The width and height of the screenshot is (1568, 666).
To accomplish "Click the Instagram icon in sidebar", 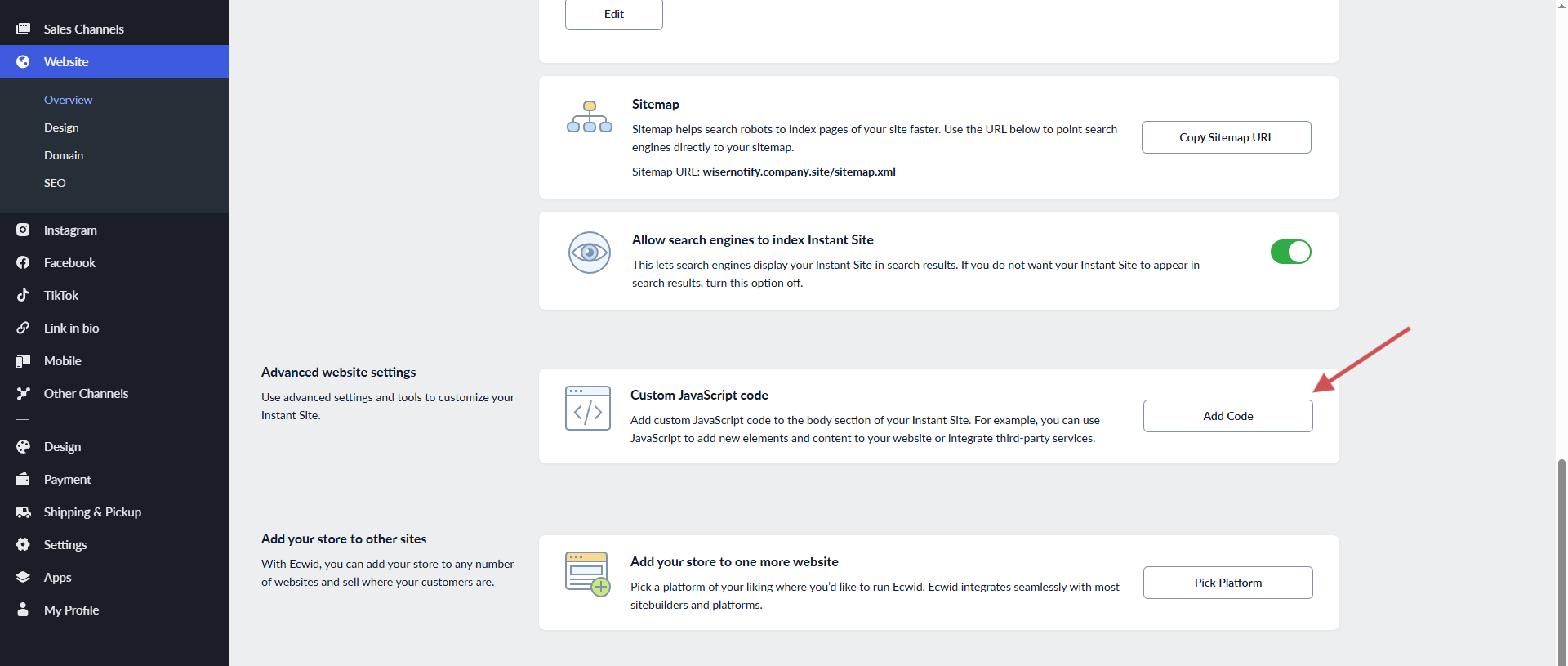I will pos(23,230).
